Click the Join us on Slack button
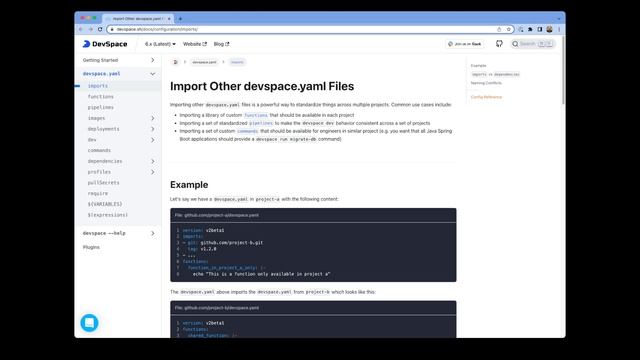This screenshot has height=360, width=640. [x=465, y=44]
